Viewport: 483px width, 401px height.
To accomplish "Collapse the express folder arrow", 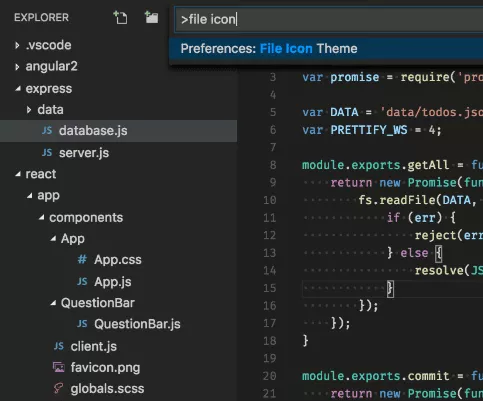I will tap(18, 88).
